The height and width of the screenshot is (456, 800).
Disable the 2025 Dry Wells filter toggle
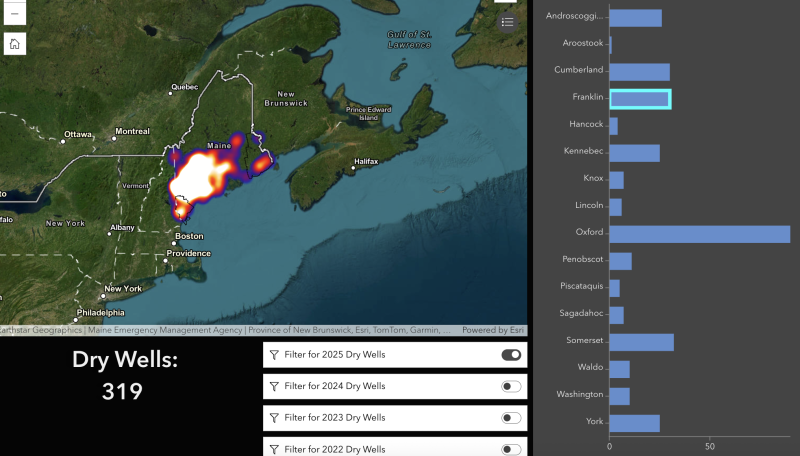(x=511, y=355)
